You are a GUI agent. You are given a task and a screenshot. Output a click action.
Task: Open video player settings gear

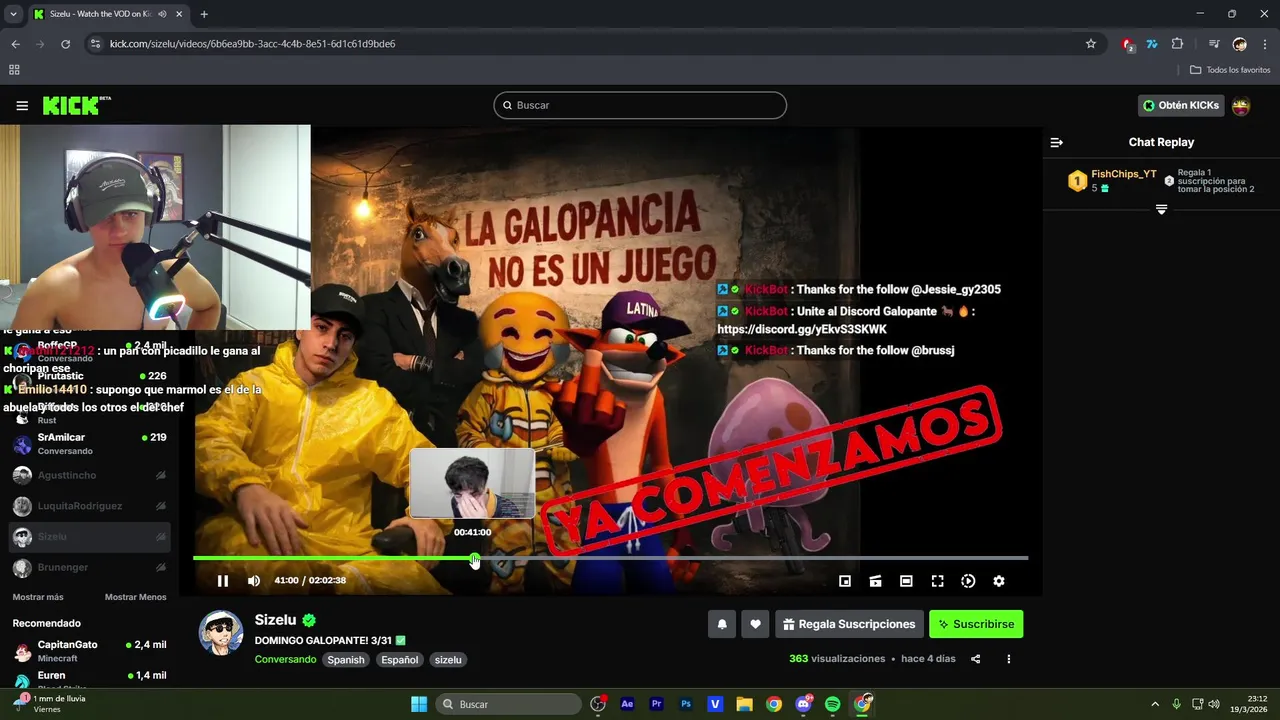pos(998,581)
